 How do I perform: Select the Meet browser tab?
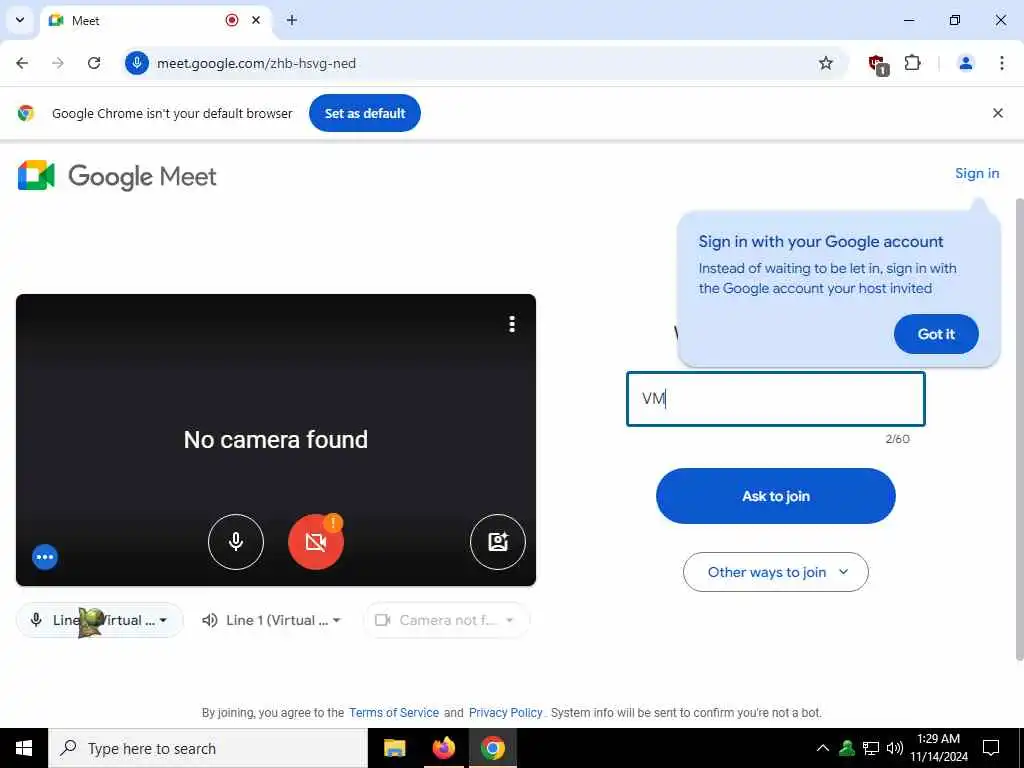tap(157, 20)
